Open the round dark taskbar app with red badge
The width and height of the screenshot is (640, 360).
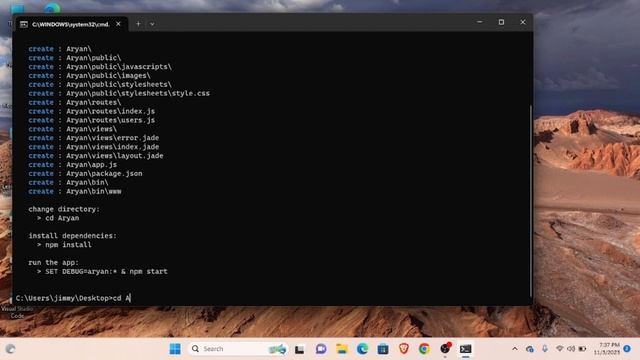tap(445, 349)
